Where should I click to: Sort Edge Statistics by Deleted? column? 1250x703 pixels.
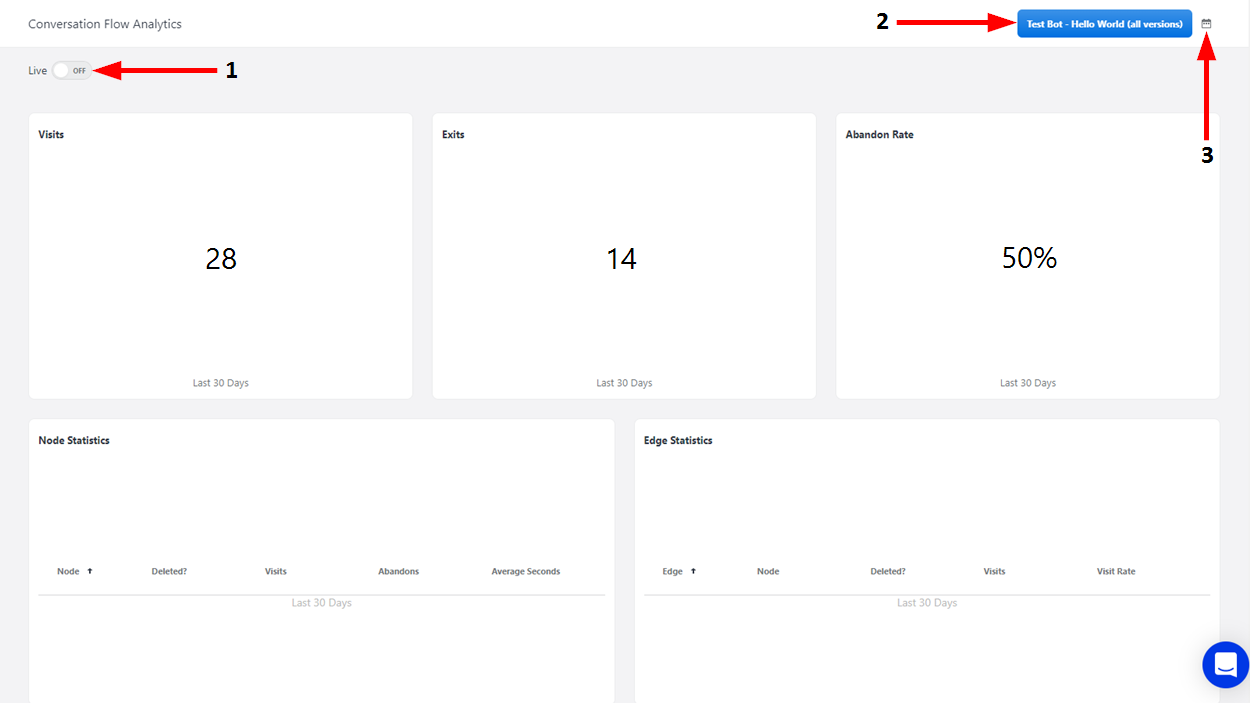(887, 572)
